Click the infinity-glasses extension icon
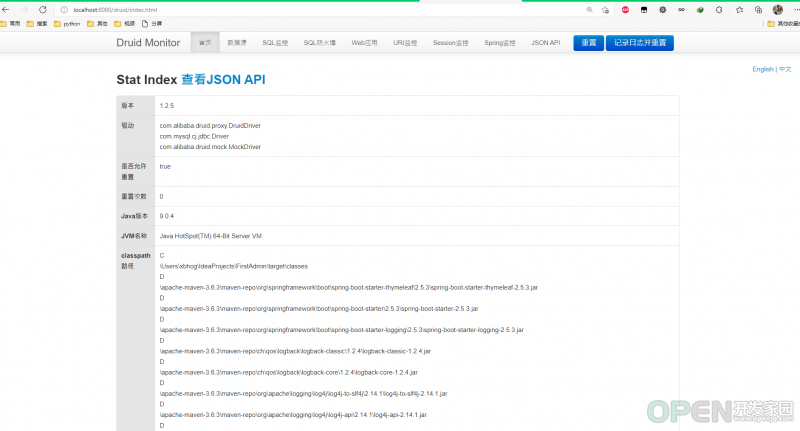Viewport: 800px width, 431px height. [x=681, y=10]
